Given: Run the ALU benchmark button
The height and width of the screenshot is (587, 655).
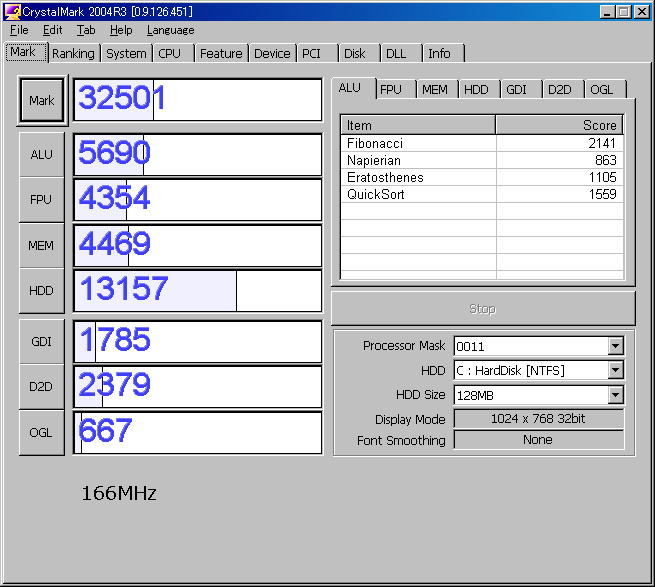Looking at the screenshot, I should click(x=41, y=155).
